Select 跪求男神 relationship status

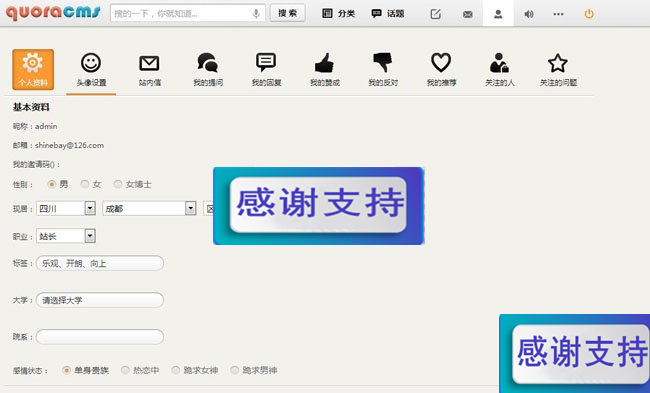(235, 370)
